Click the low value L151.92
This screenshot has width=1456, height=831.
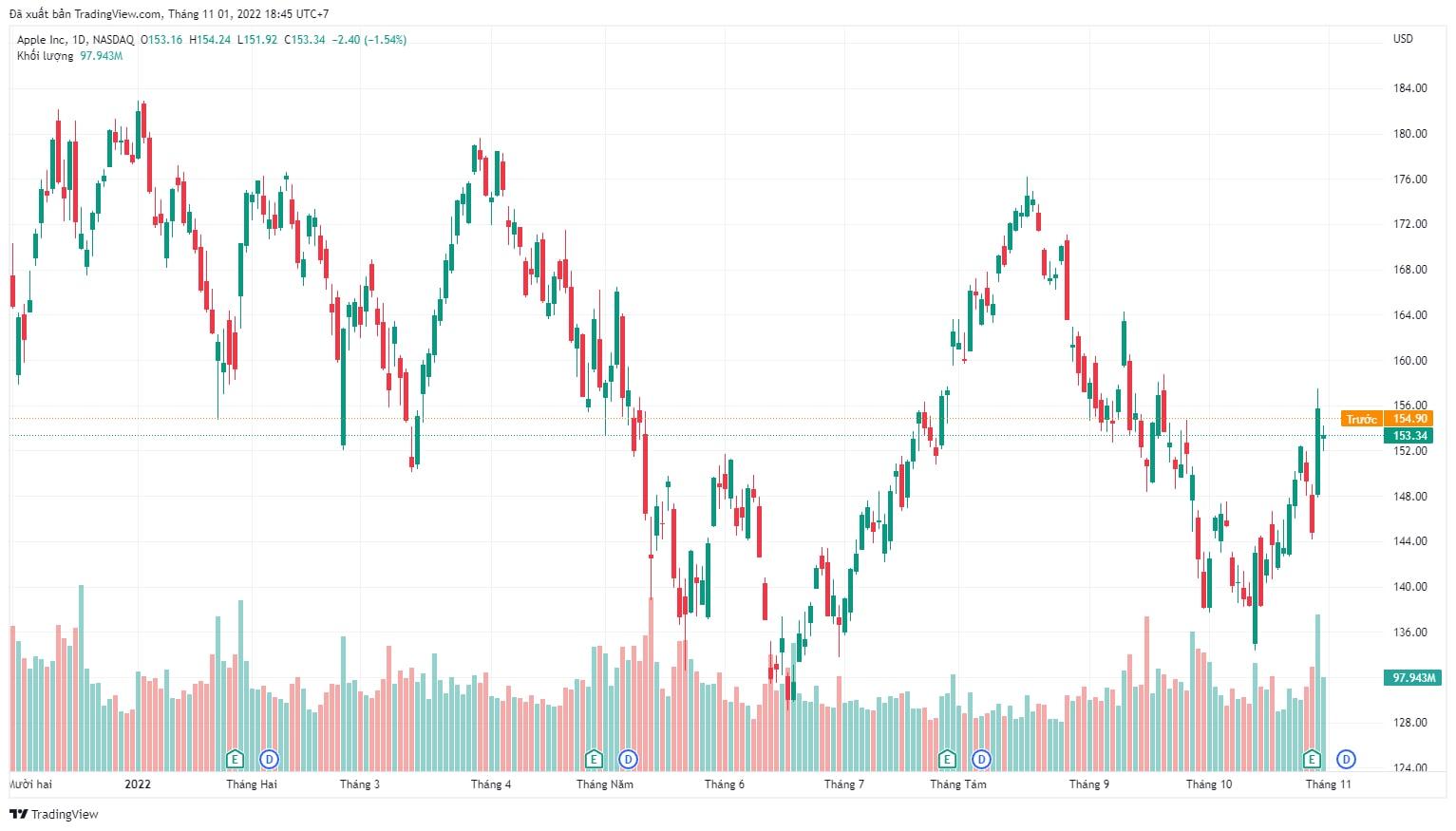(257, 40)
